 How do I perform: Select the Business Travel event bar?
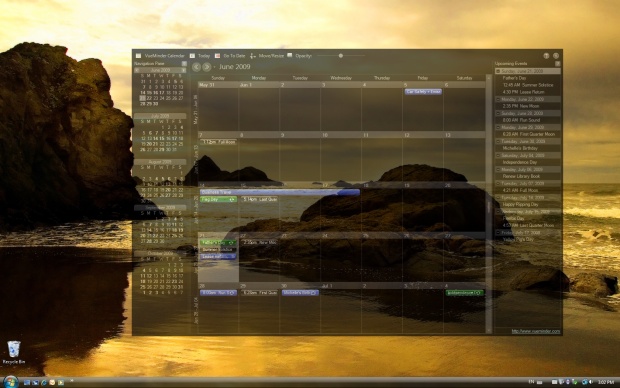click(x=280, y=192)
